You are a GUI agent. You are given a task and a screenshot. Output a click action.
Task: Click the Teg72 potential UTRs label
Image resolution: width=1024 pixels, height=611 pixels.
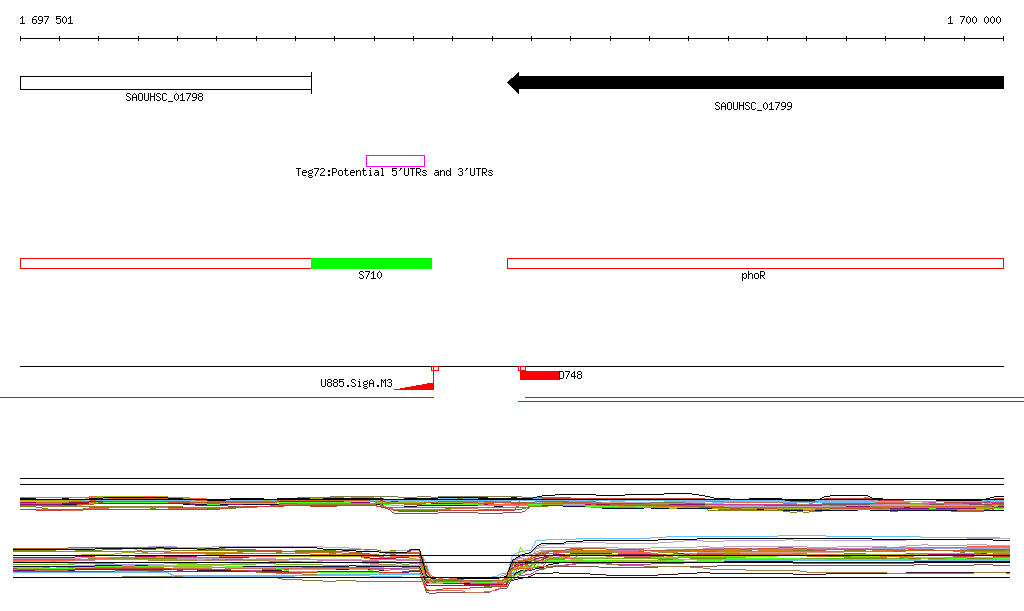[x=394, y=172]
